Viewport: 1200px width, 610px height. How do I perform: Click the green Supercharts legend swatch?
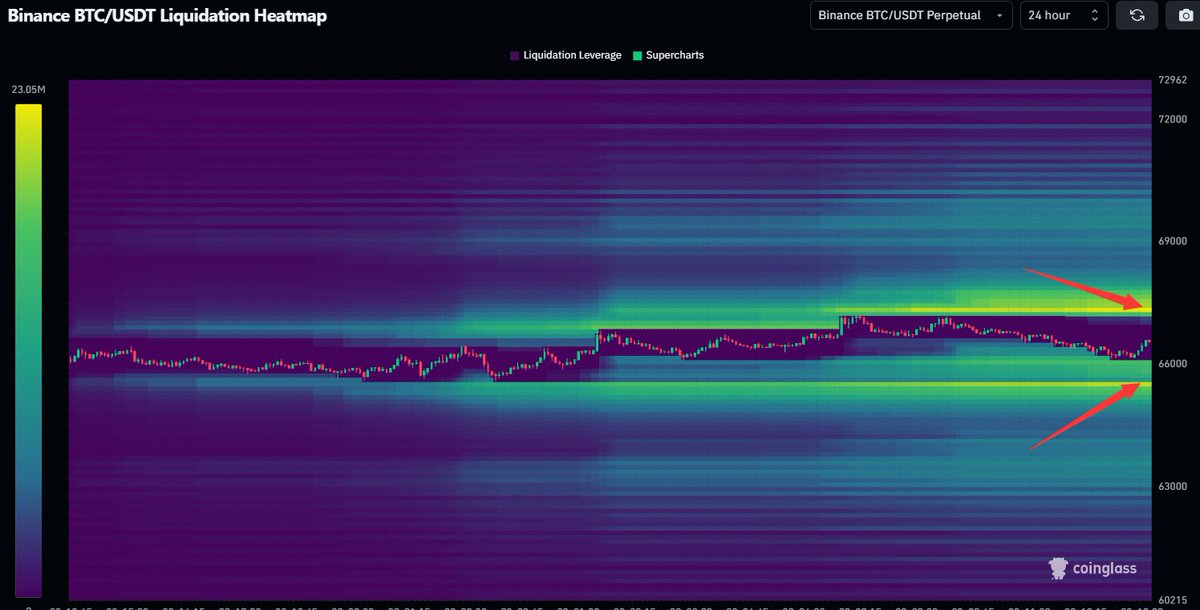[638, 56]
